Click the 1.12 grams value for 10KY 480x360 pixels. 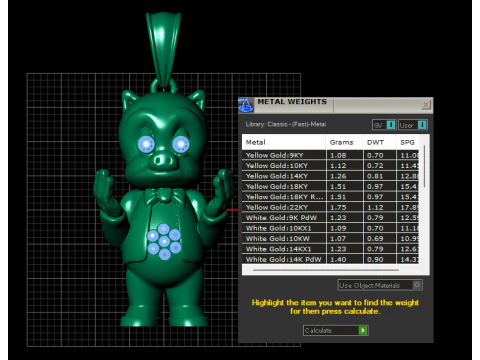[x=345, y=165]
